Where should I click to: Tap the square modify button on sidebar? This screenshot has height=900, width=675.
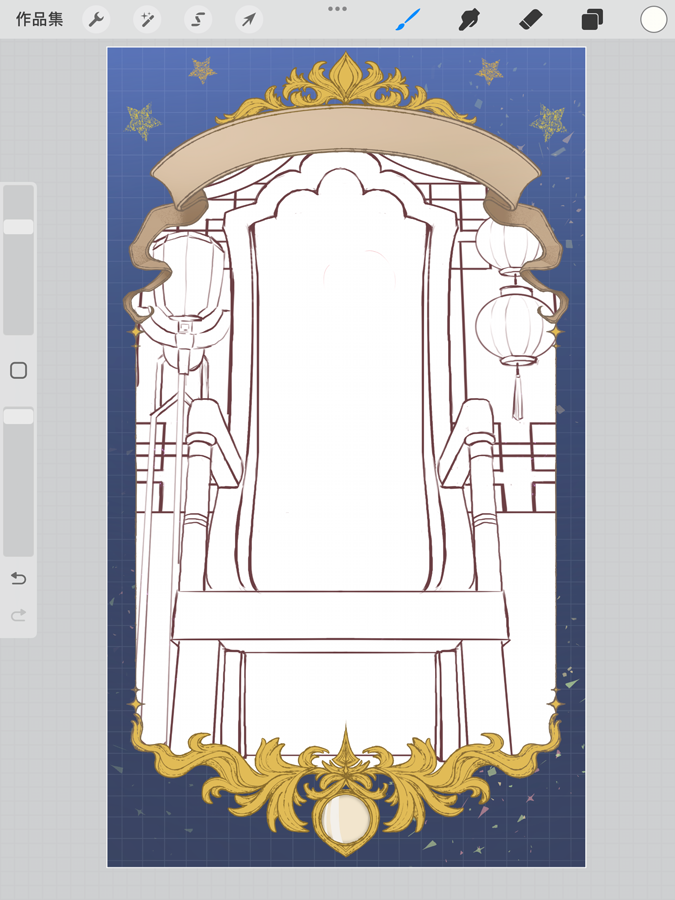tap(18, 370)
